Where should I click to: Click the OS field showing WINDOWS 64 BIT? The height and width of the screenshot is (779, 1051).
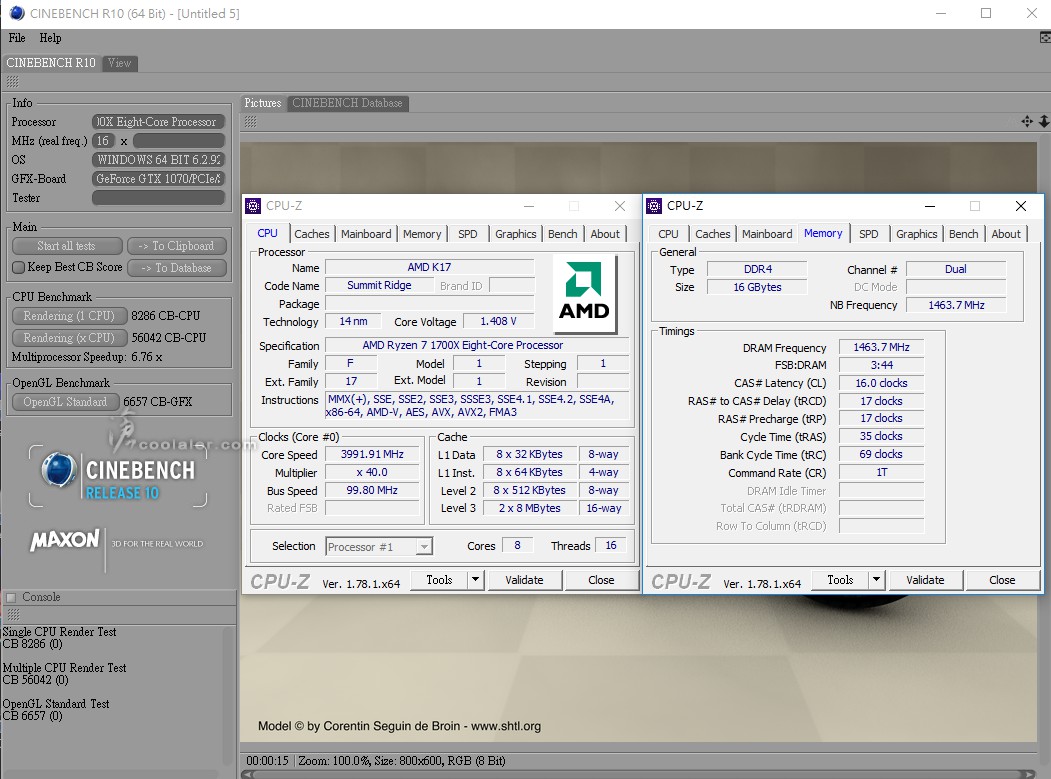point(158,160)
